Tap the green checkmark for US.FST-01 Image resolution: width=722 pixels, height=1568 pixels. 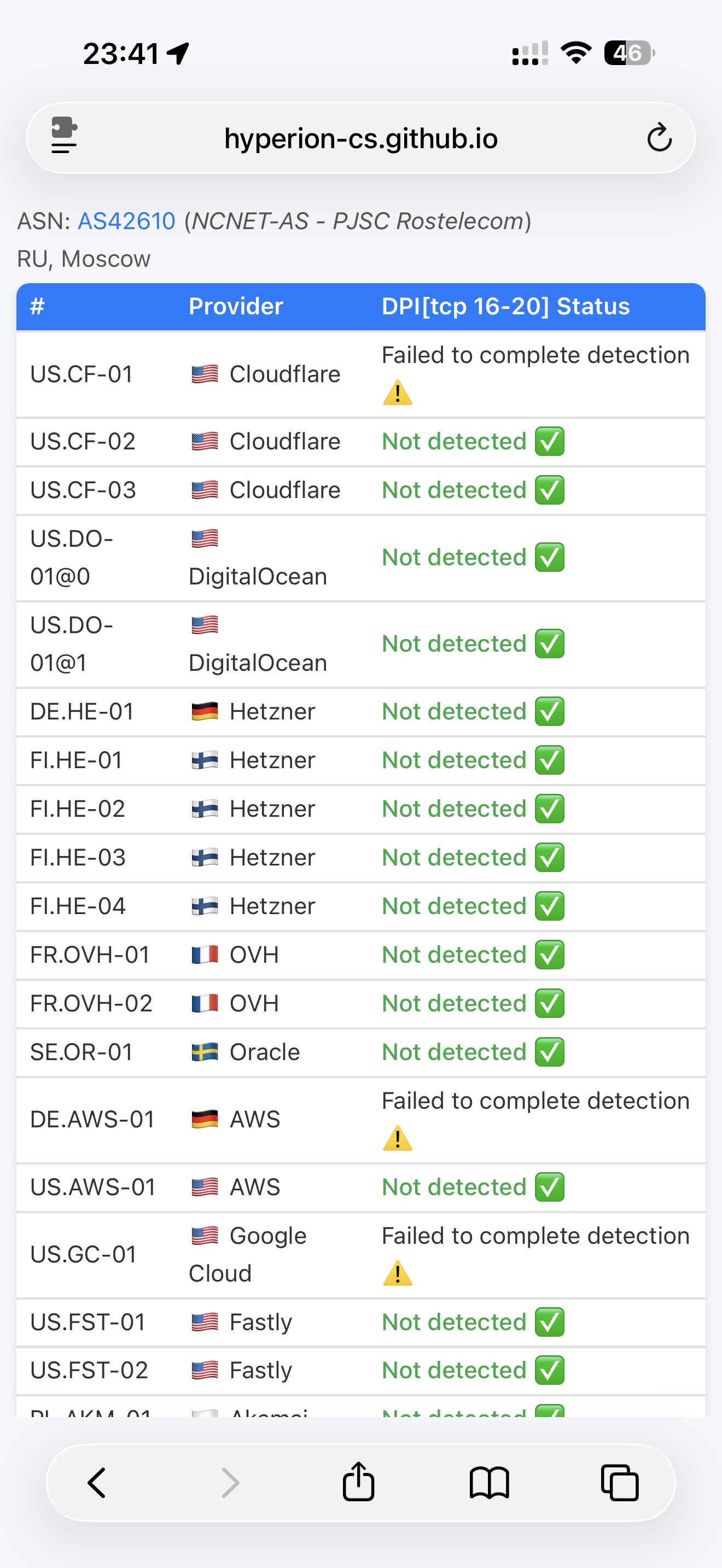click(x=549, y=1321)
